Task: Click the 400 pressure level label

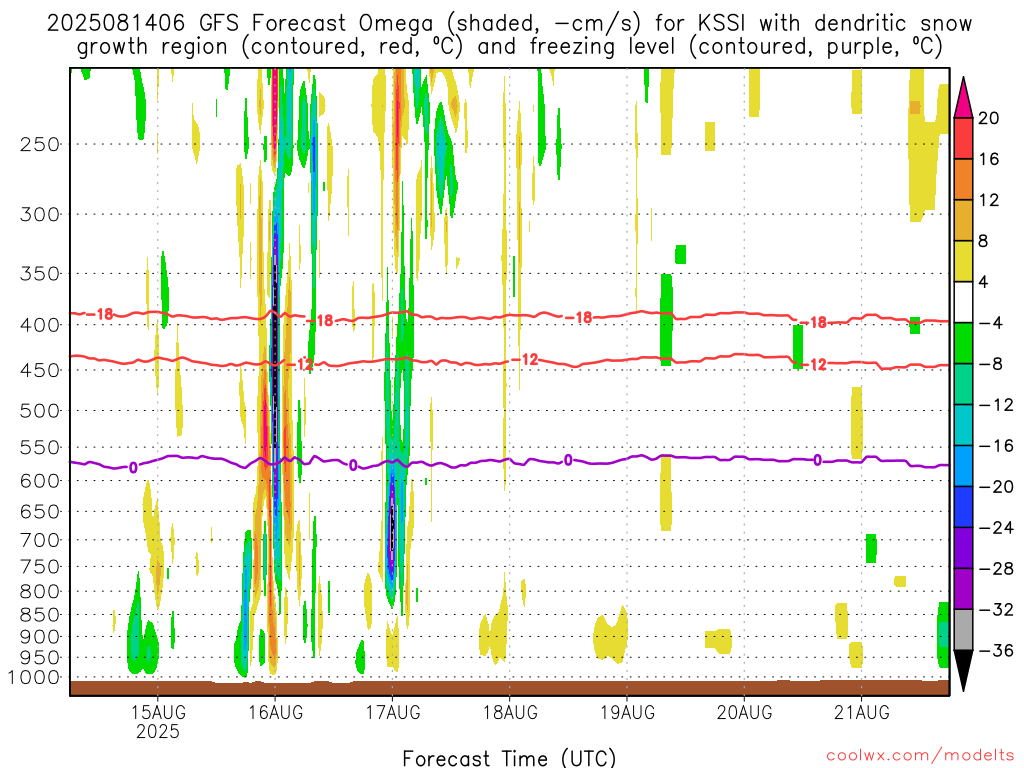Action: click(x=40, y=325)
